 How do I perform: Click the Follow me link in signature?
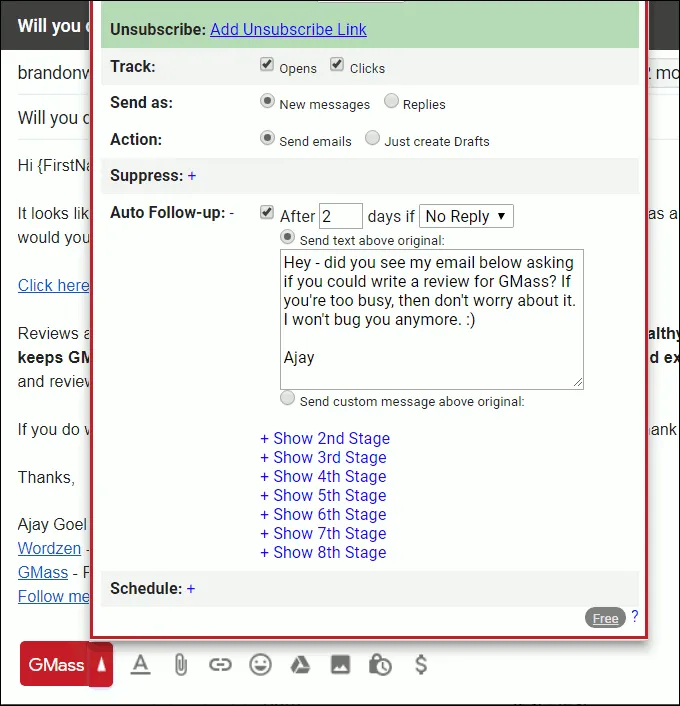pos(54,596)
